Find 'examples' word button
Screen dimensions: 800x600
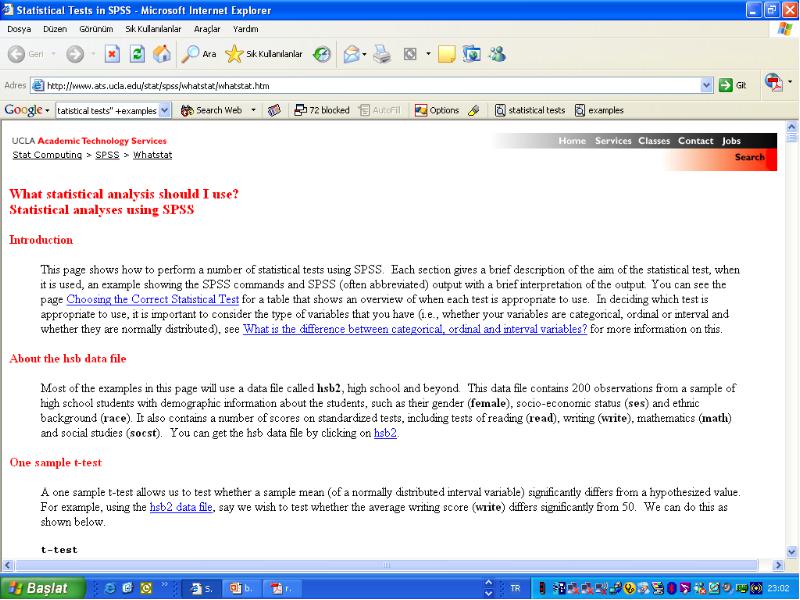point(599,110)
